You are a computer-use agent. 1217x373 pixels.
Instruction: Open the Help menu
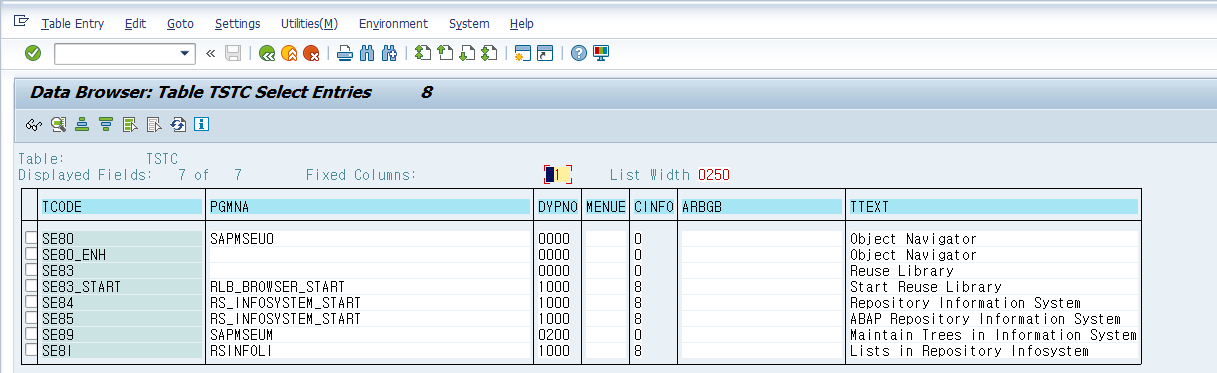pyautogui.click(x=521, y=23)
